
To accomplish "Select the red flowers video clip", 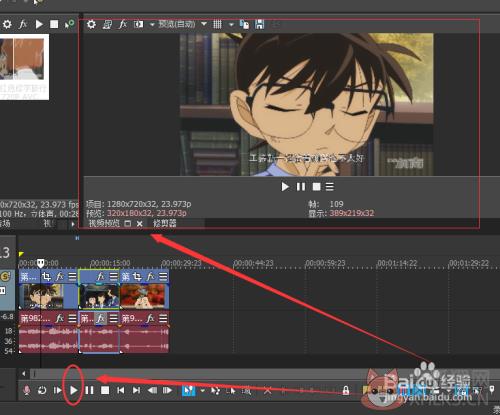I will coord(143,296).
